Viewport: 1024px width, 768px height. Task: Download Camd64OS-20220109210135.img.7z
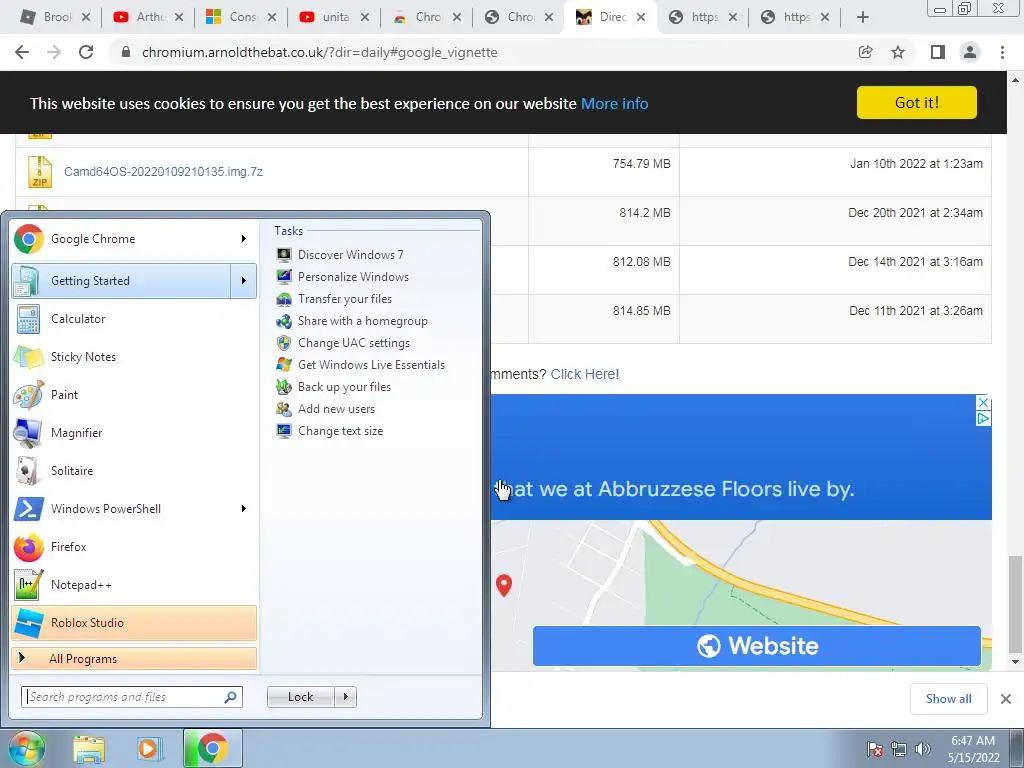point(163,172)
